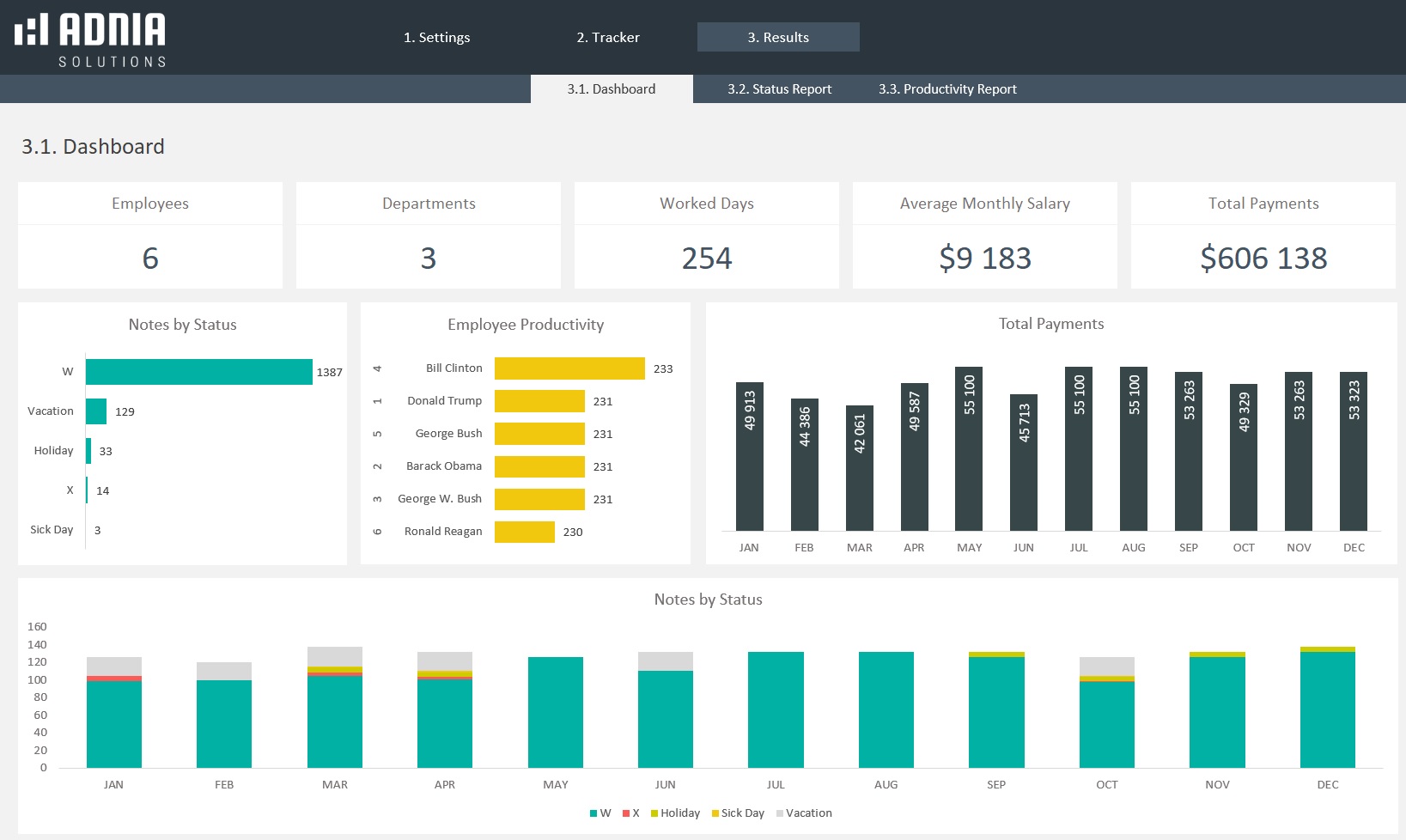Go to the 2. Tracker tab
This screenshot has width=1406, height=840.
pyautogui.click(x=607, y=38)
